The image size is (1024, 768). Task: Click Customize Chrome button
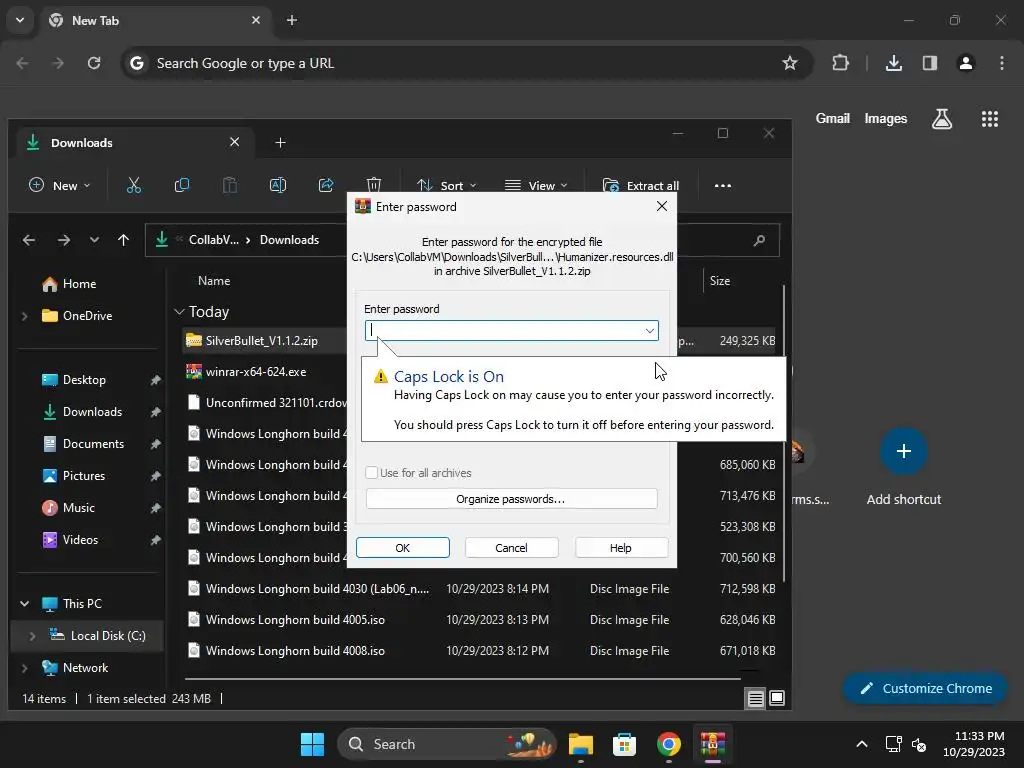coord(925,688)
